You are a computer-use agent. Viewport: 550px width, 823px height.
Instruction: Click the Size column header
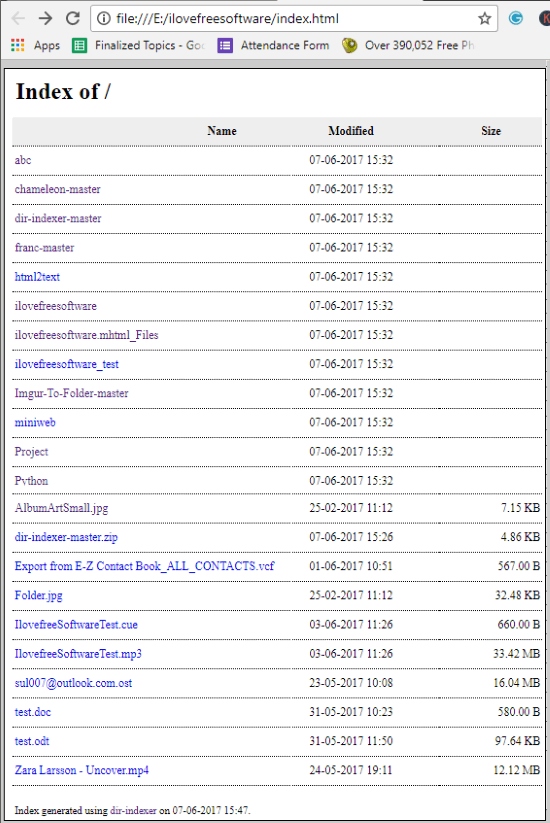[x=491, y=131]
